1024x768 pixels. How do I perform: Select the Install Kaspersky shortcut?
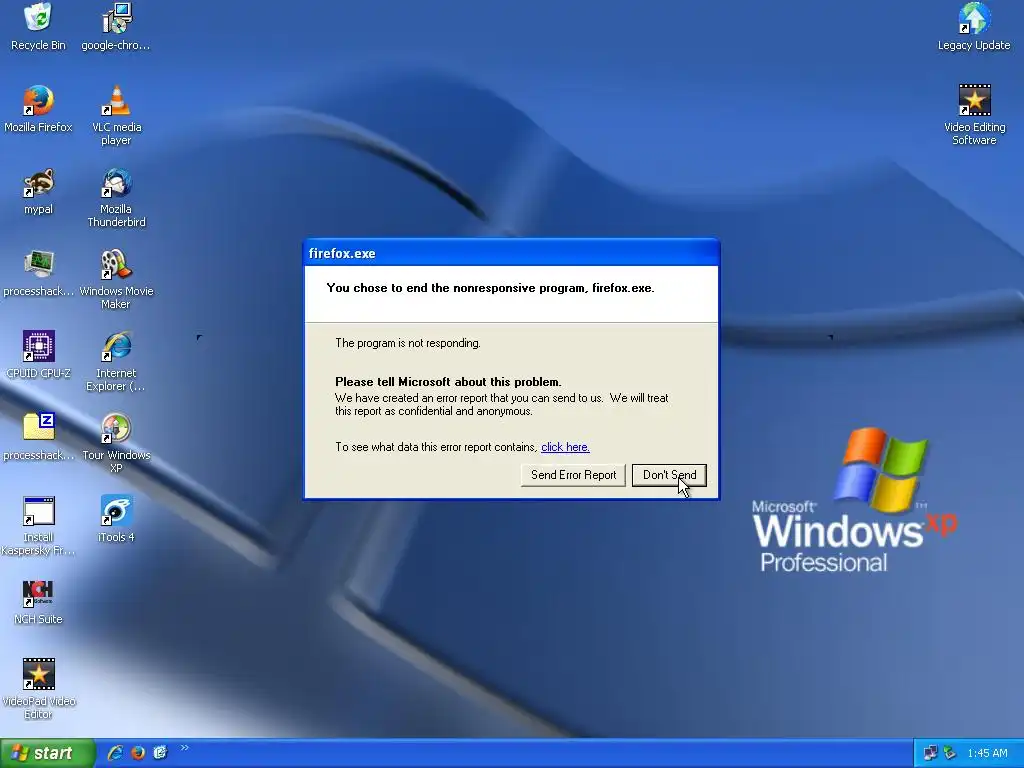[38, 526]
